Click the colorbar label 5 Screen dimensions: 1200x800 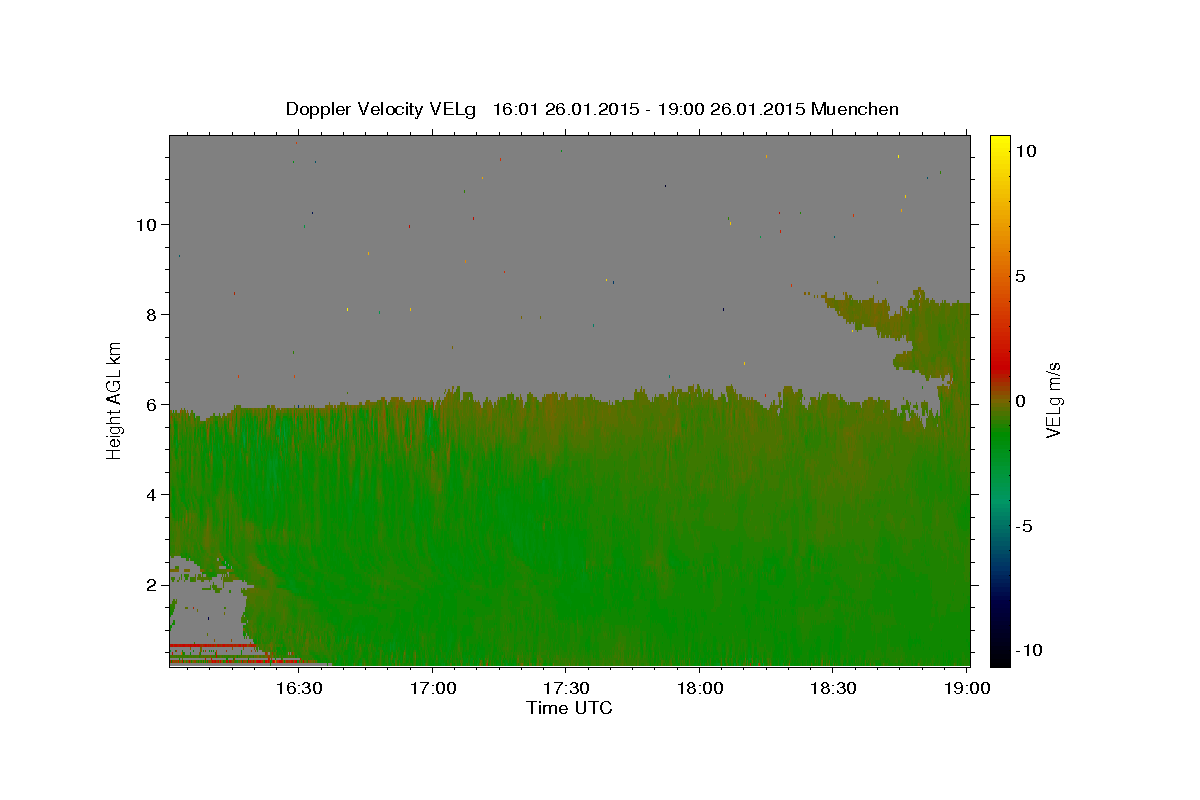(1020, 276)
